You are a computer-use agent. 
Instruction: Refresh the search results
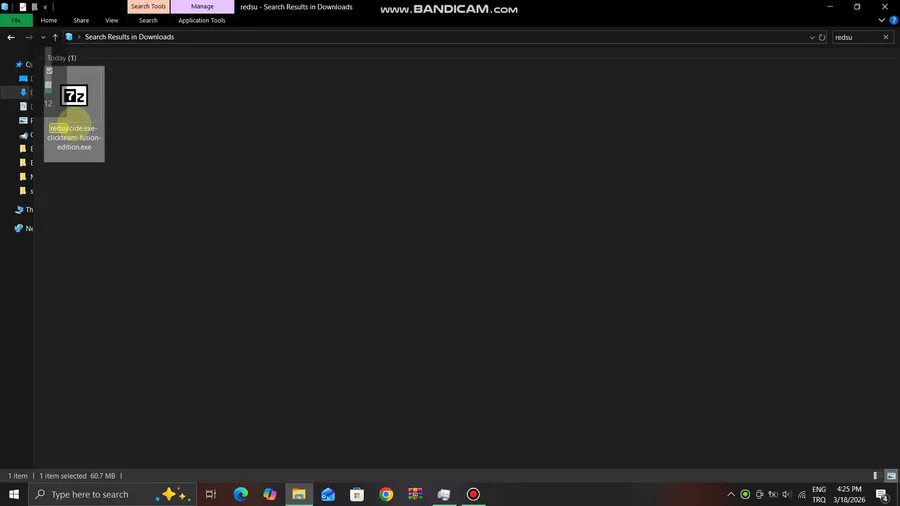(x=822, y=37)
